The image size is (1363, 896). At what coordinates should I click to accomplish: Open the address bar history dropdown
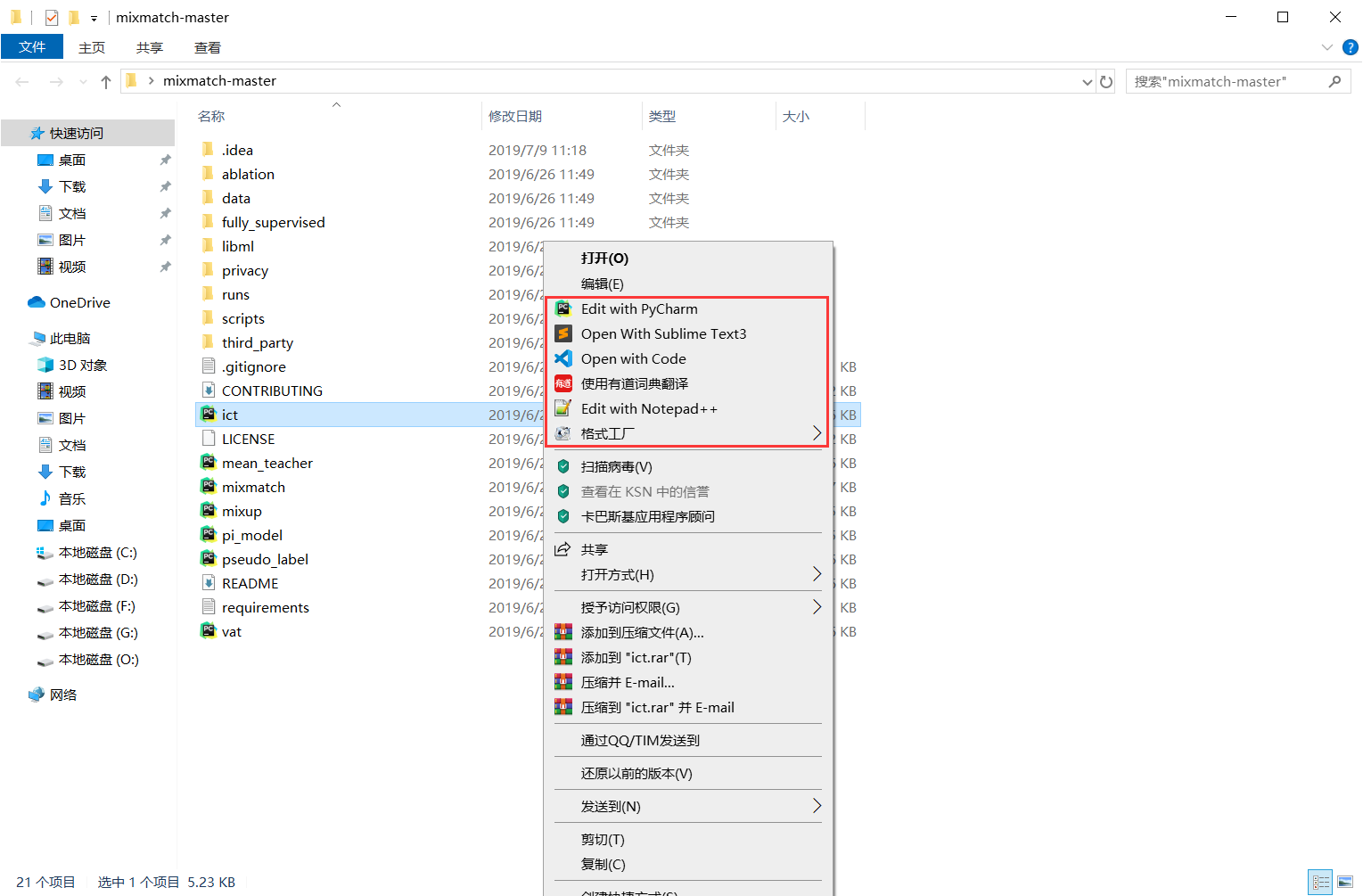click(x=1087, y=81)
